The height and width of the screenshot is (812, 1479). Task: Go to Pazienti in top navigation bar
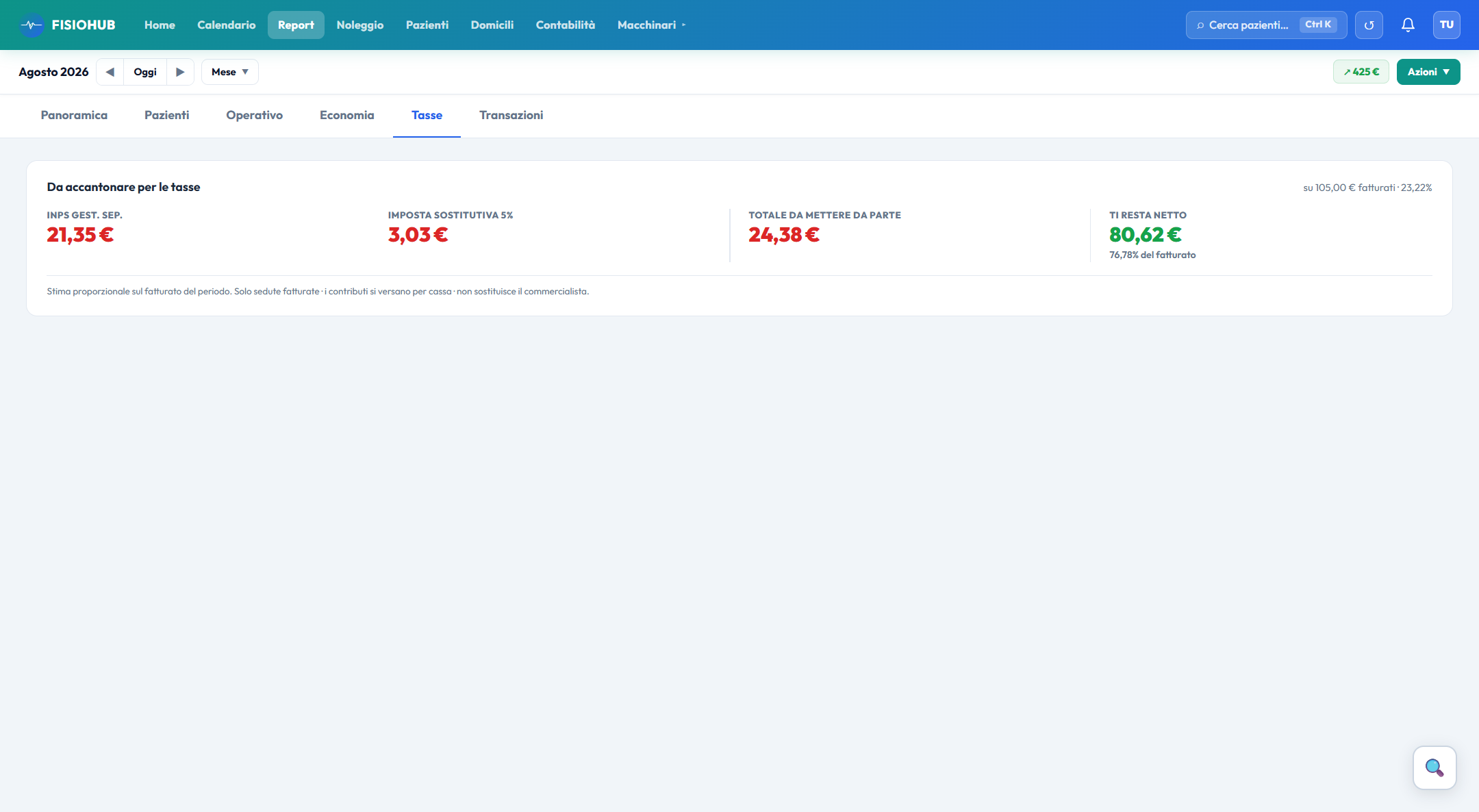click(x=427, y=25)
